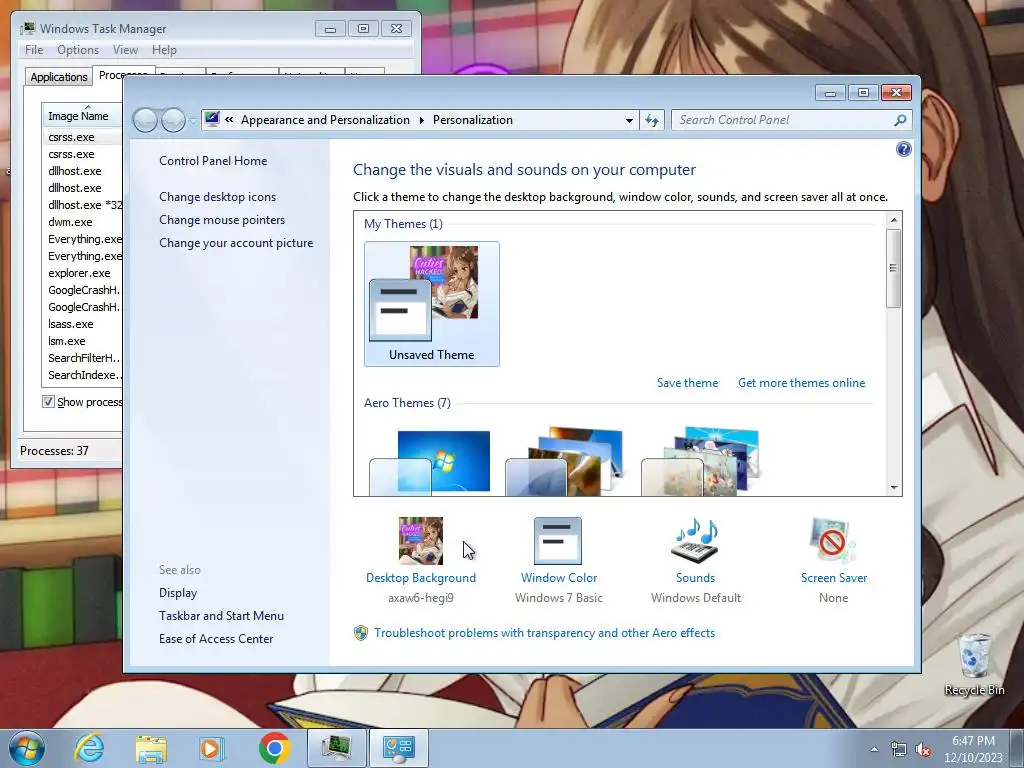The height and width of the screenshot is (768, 1024).
Task: Show hidden icons arrow in system tray
Action: click(874, 750)
